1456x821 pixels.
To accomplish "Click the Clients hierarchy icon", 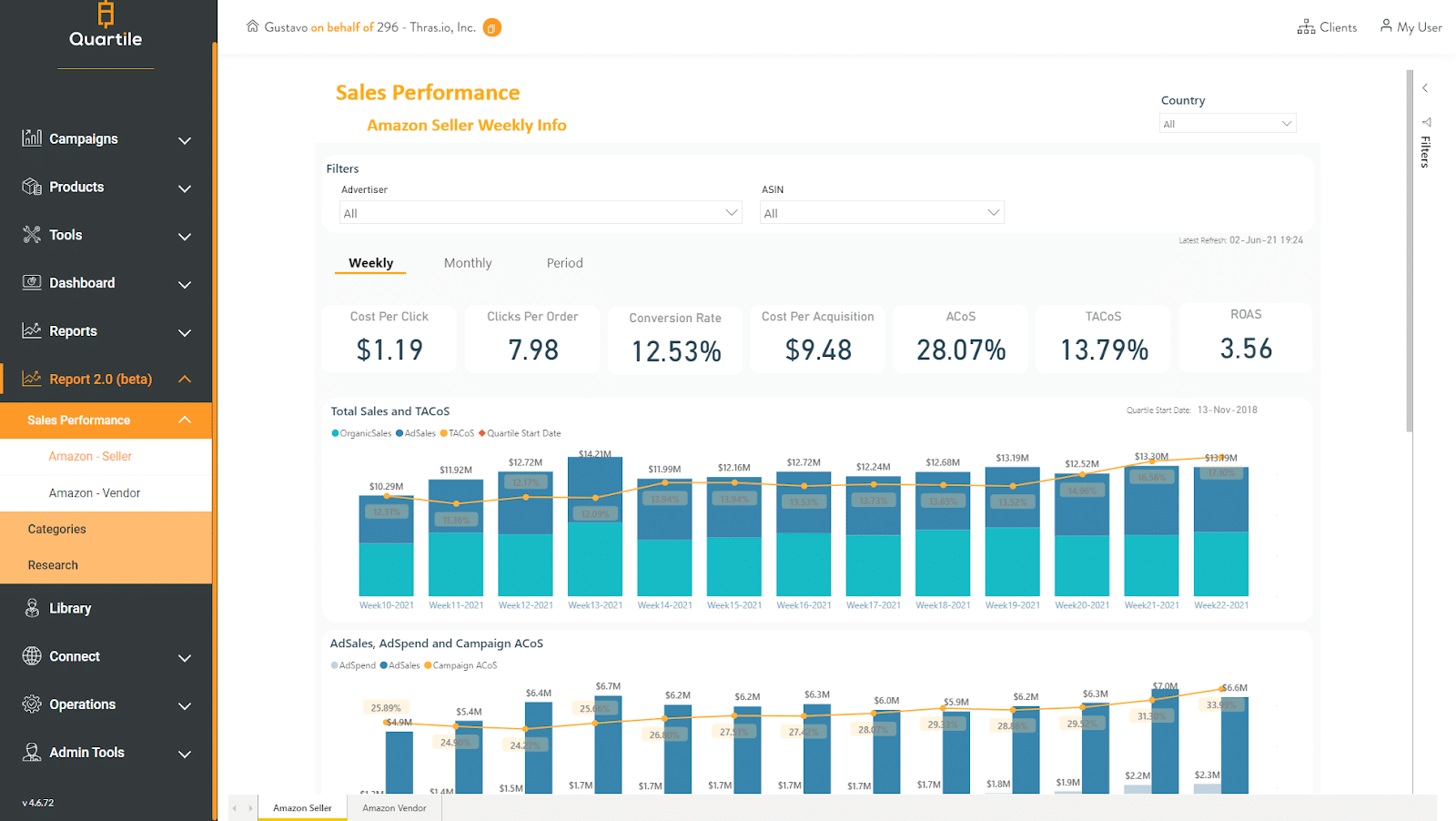I will pos(1306,26).
